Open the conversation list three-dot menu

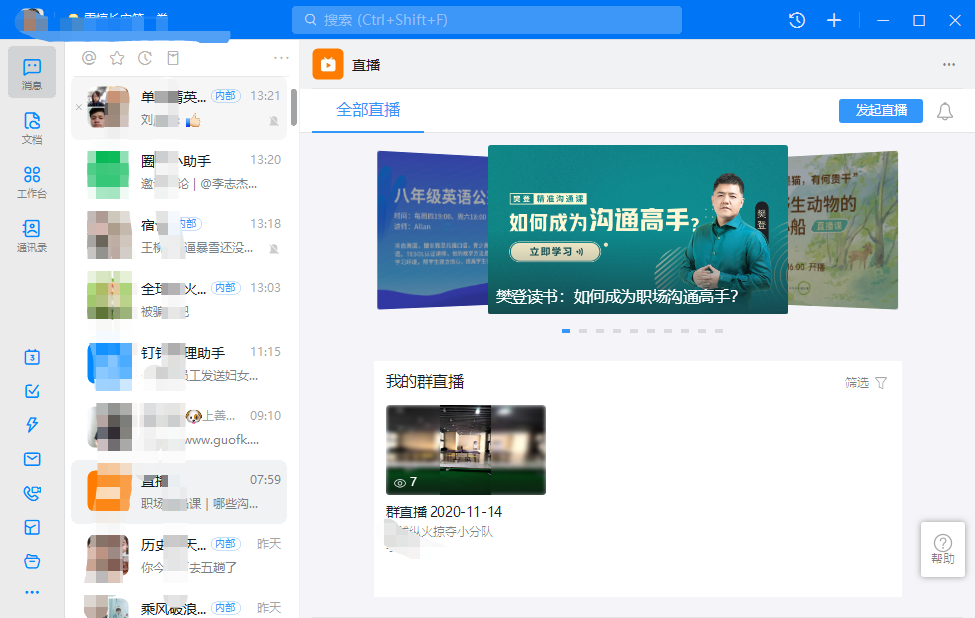281,58
